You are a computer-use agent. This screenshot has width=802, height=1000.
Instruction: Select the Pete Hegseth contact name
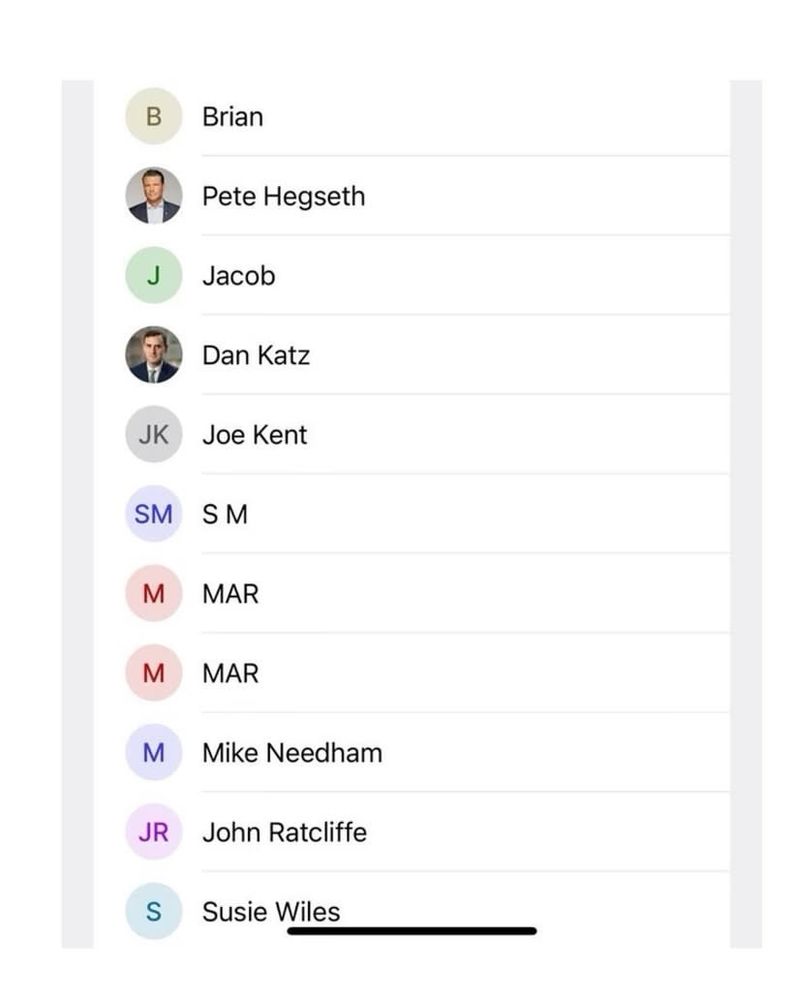tap(283, 197)
